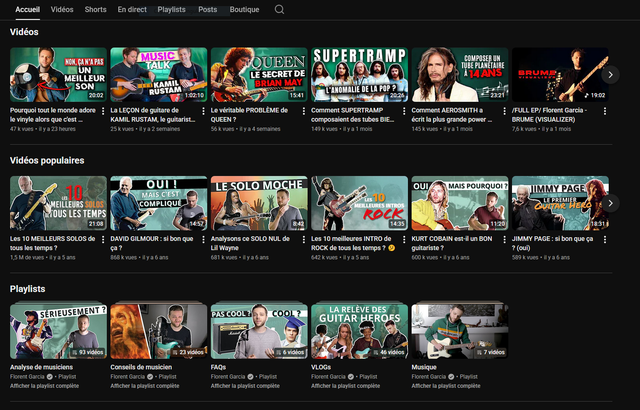Open 'DAVID GILMOUR : si bon que ça' title
Screen dimensions: 640x410
tap(152, 243)
